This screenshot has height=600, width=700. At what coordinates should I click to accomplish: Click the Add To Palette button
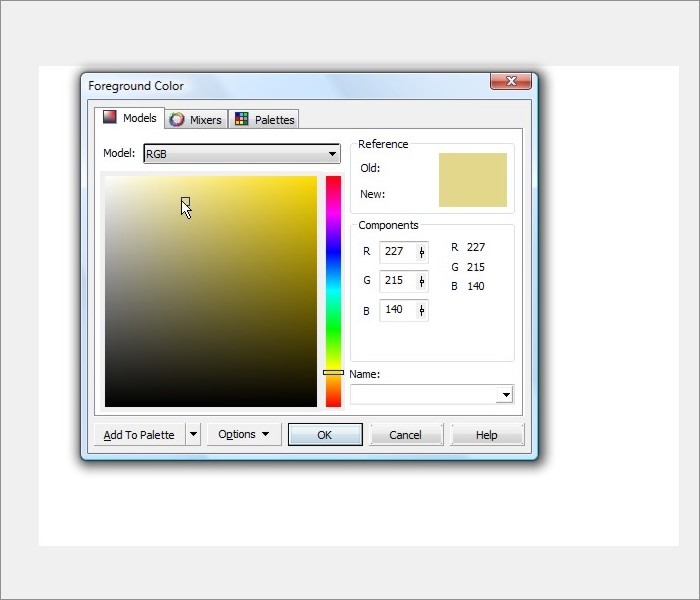[139, 435]
